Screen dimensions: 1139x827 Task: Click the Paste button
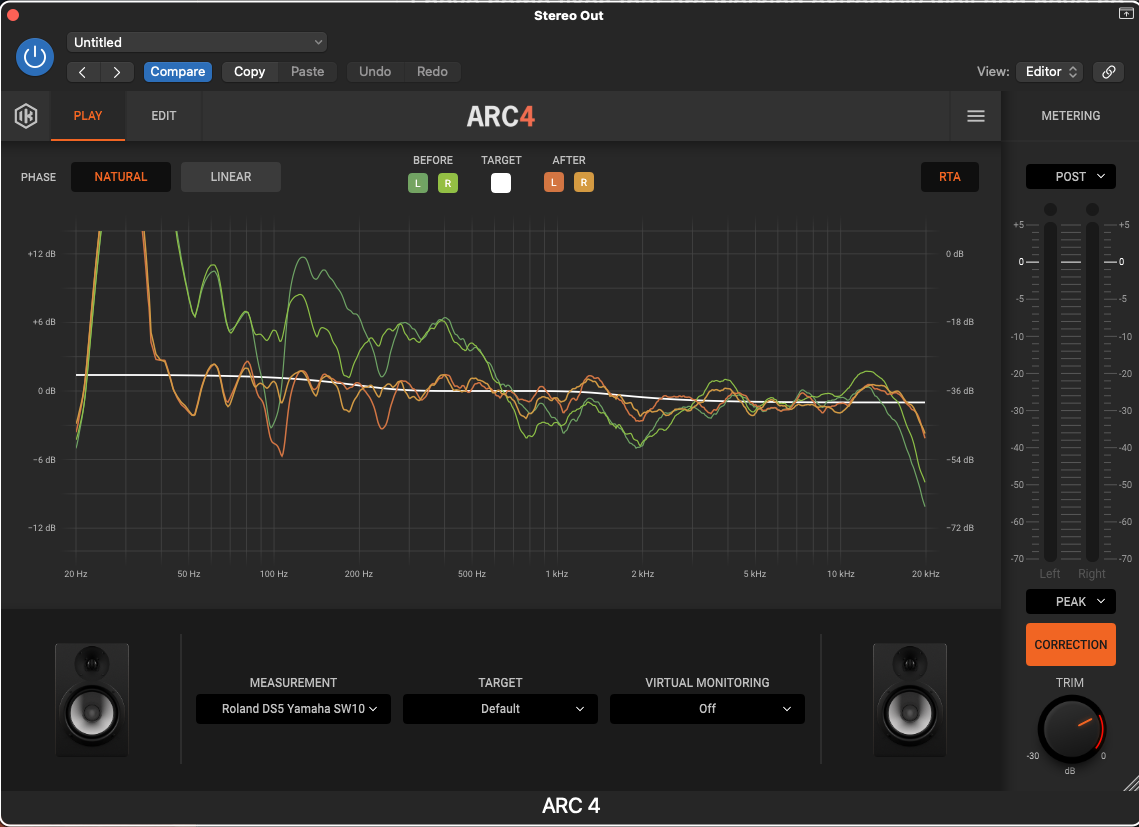coord(307,71)
